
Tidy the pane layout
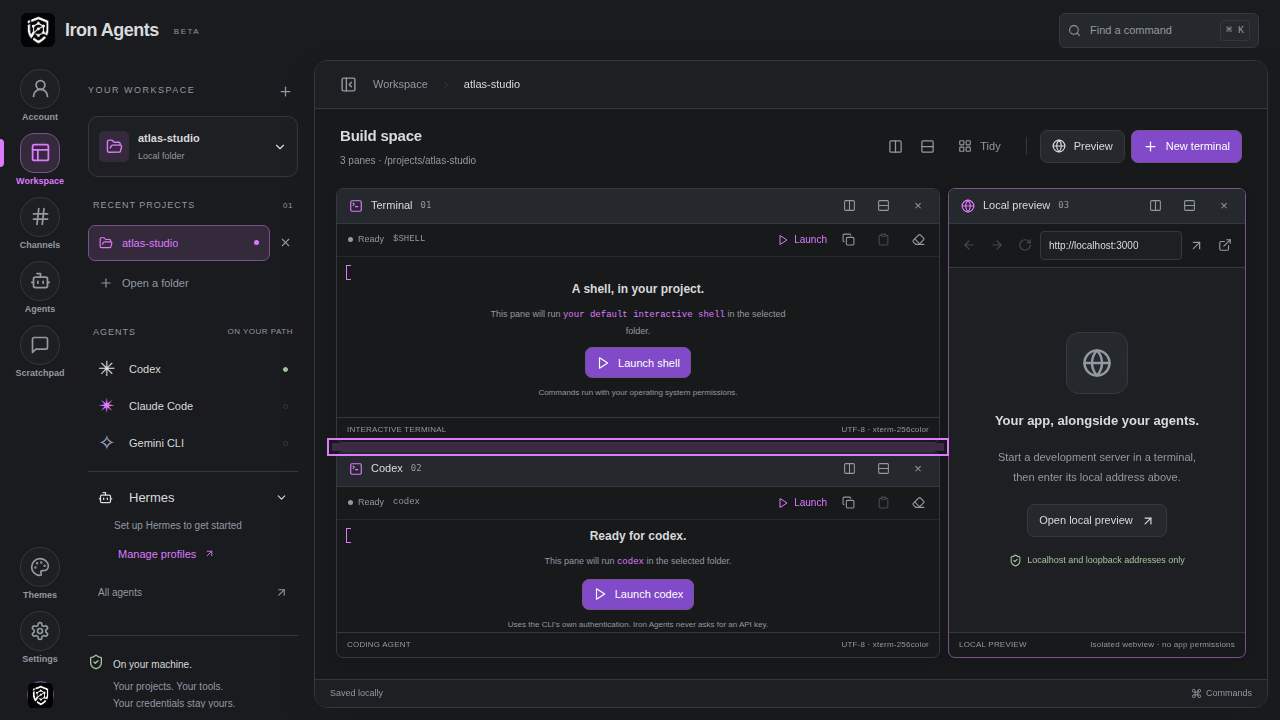coord(979,146)
